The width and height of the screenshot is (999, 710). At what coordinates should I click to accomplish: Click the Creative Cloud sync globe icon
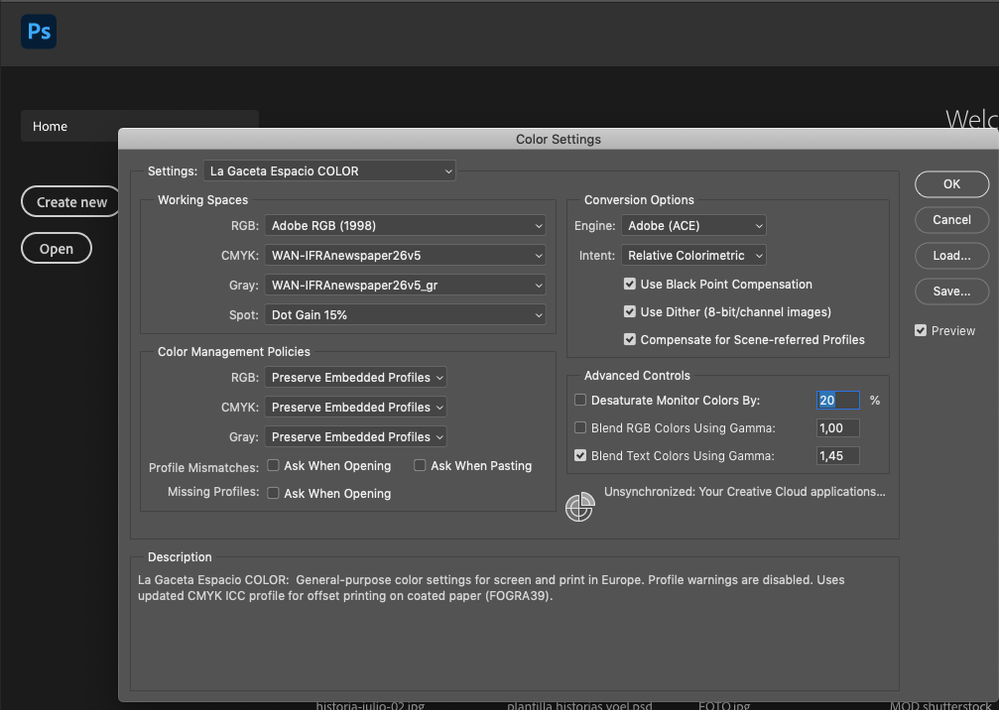[580, 507]
